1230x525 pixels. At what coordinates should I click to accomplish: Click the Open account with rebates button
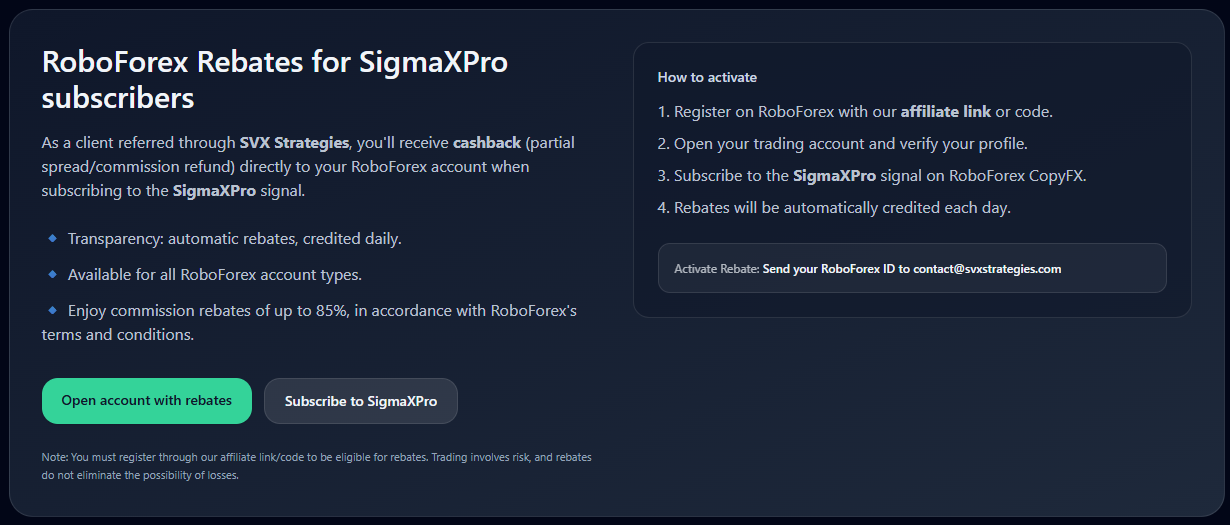(147, 401)
